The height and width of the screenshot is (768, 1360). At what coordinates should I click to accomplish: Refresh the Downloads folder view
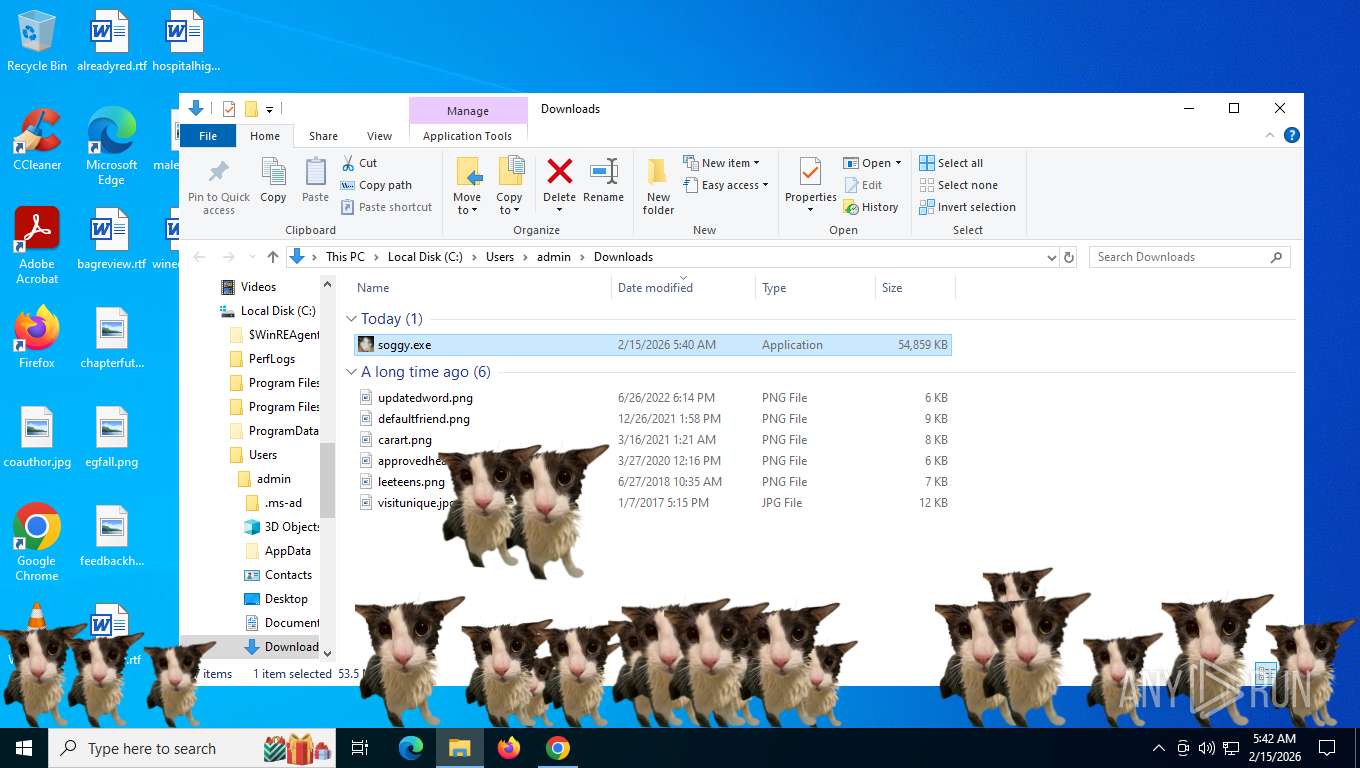click(1069, 257)
